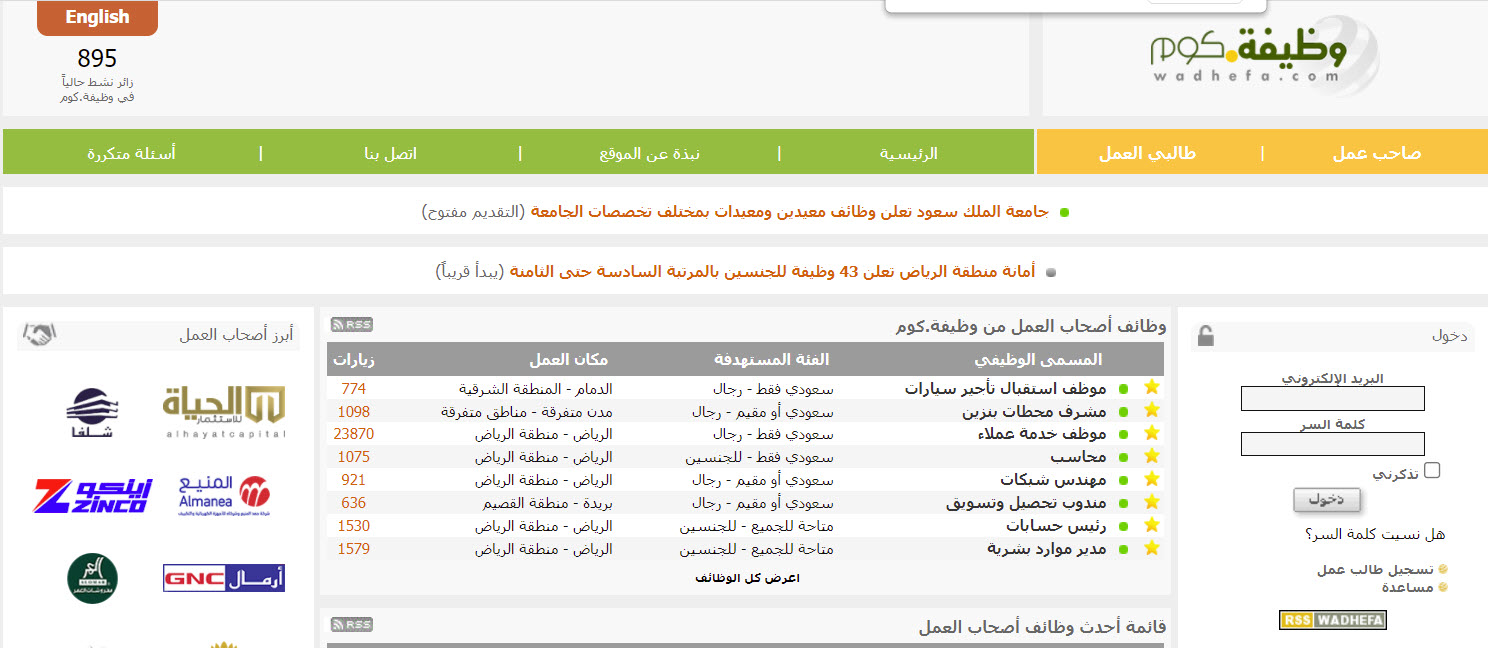Click اعرض كل الوظائف to view all jobs
The image size is (1488, 648).
(747, 578)
